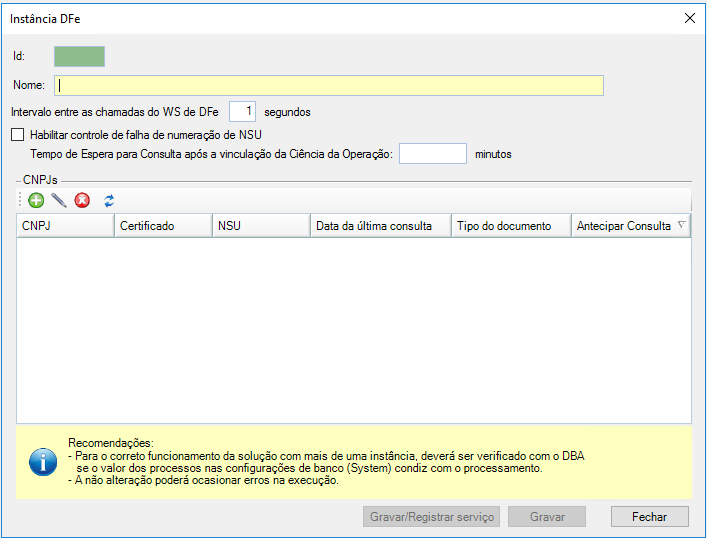Click the 'minutos' label

pos(493,154)
